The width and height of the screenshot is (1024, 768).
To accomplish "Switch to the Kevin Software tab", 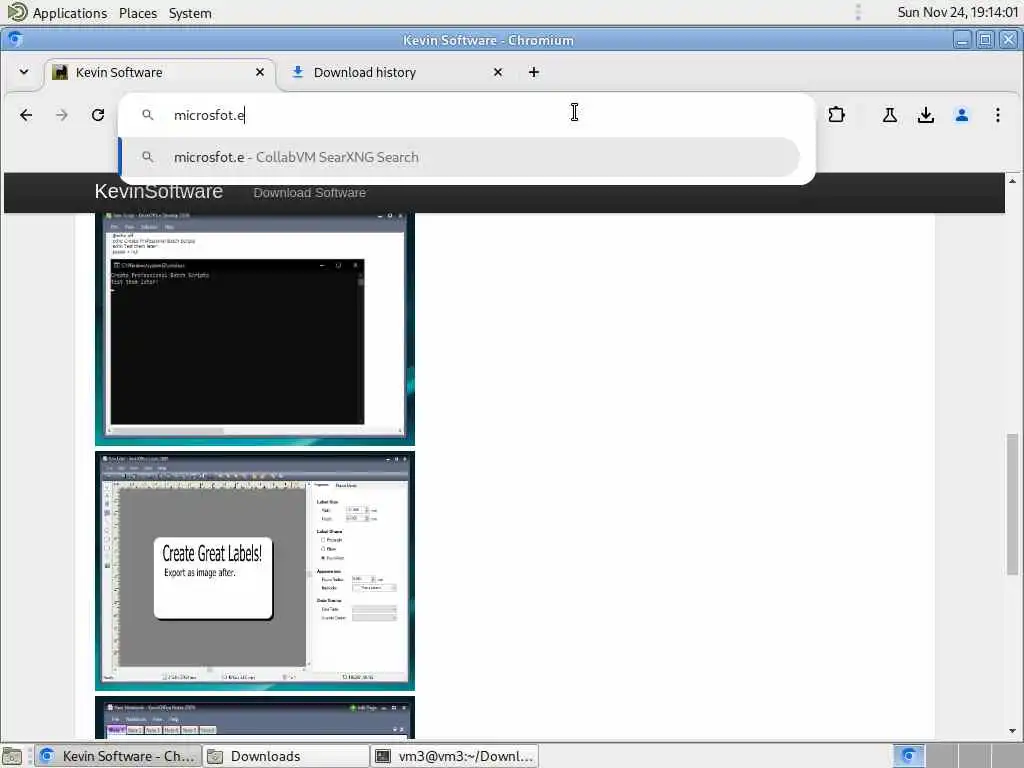I will tap(160, 72).
